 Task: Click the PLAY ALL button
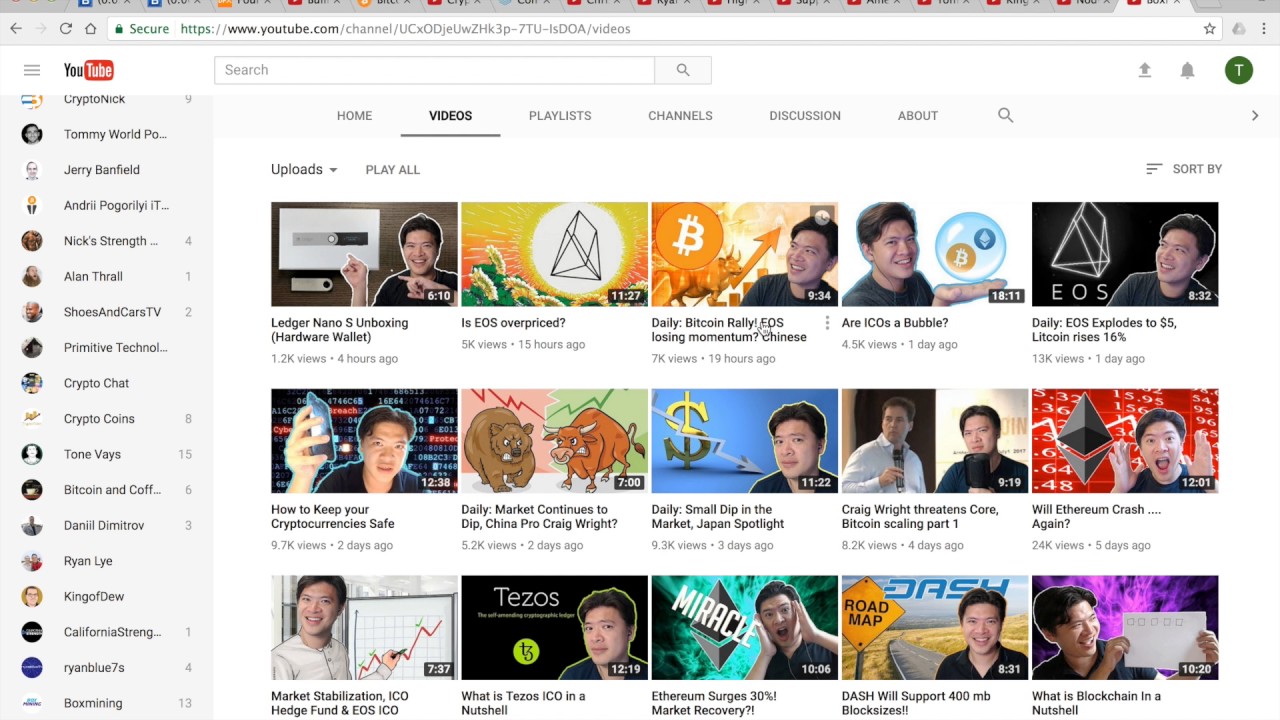pos(393,170)
